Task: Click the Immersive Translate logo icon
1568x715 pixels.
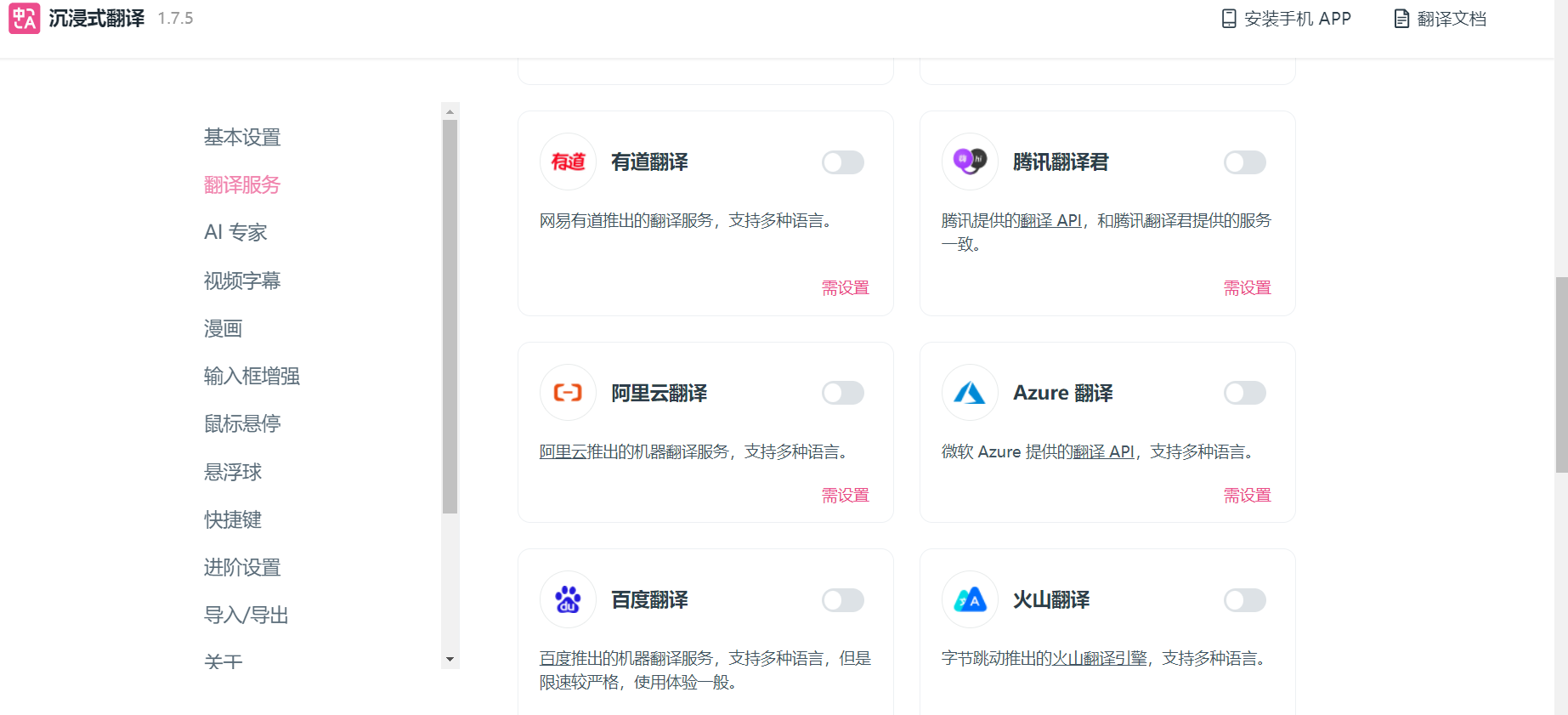Action: click(25, 18)
